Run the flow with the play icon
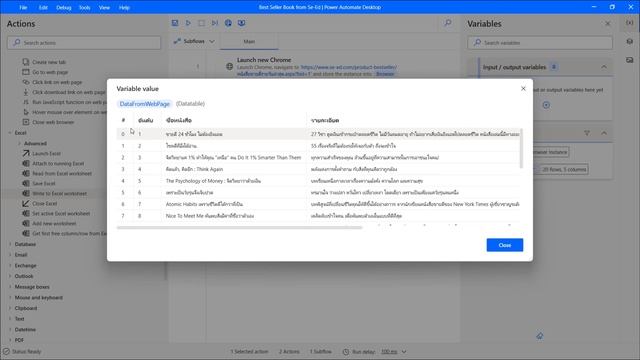Viewport: 640px width, 360px height. click(x=188, y=23)
